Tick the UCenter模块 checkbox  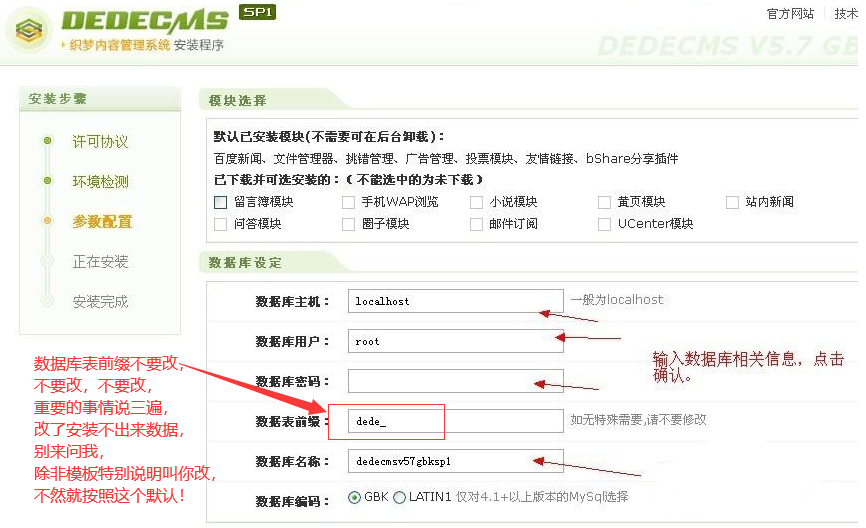coord(605,224)
